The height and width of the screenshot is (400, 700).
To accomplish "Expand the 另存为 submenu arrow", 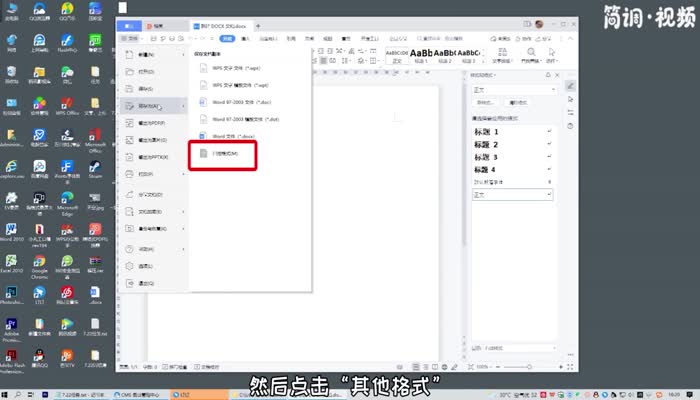I will (183, 105).
